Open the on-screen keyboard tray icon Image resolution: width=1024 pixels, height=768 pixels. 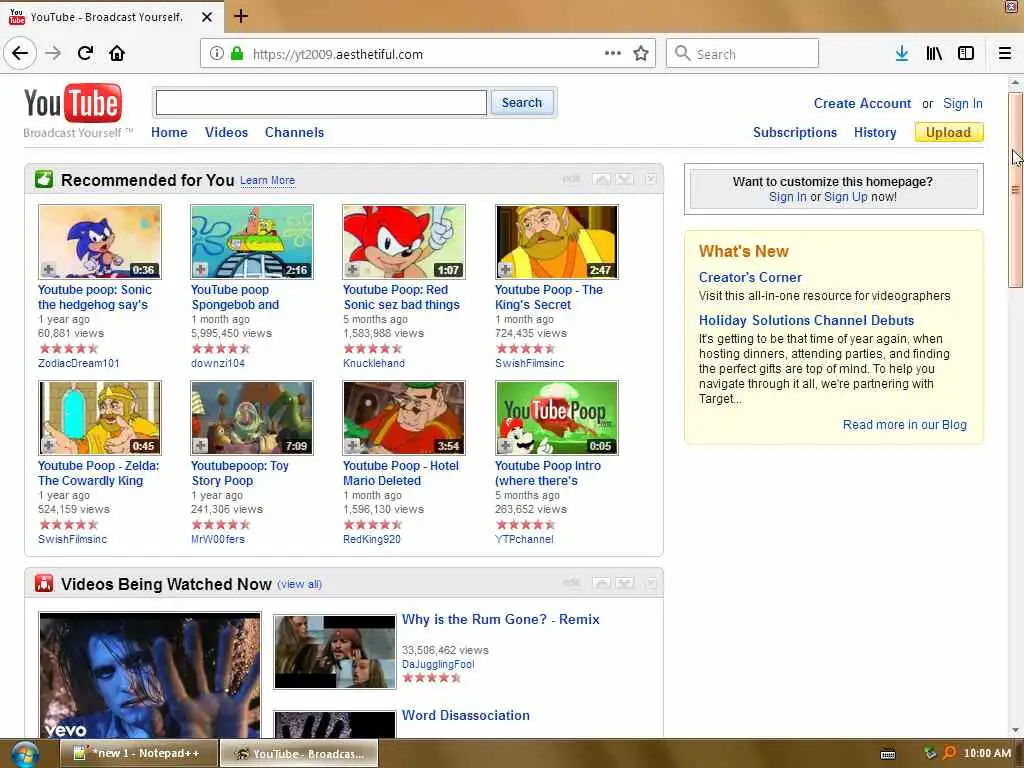point(888,754)
